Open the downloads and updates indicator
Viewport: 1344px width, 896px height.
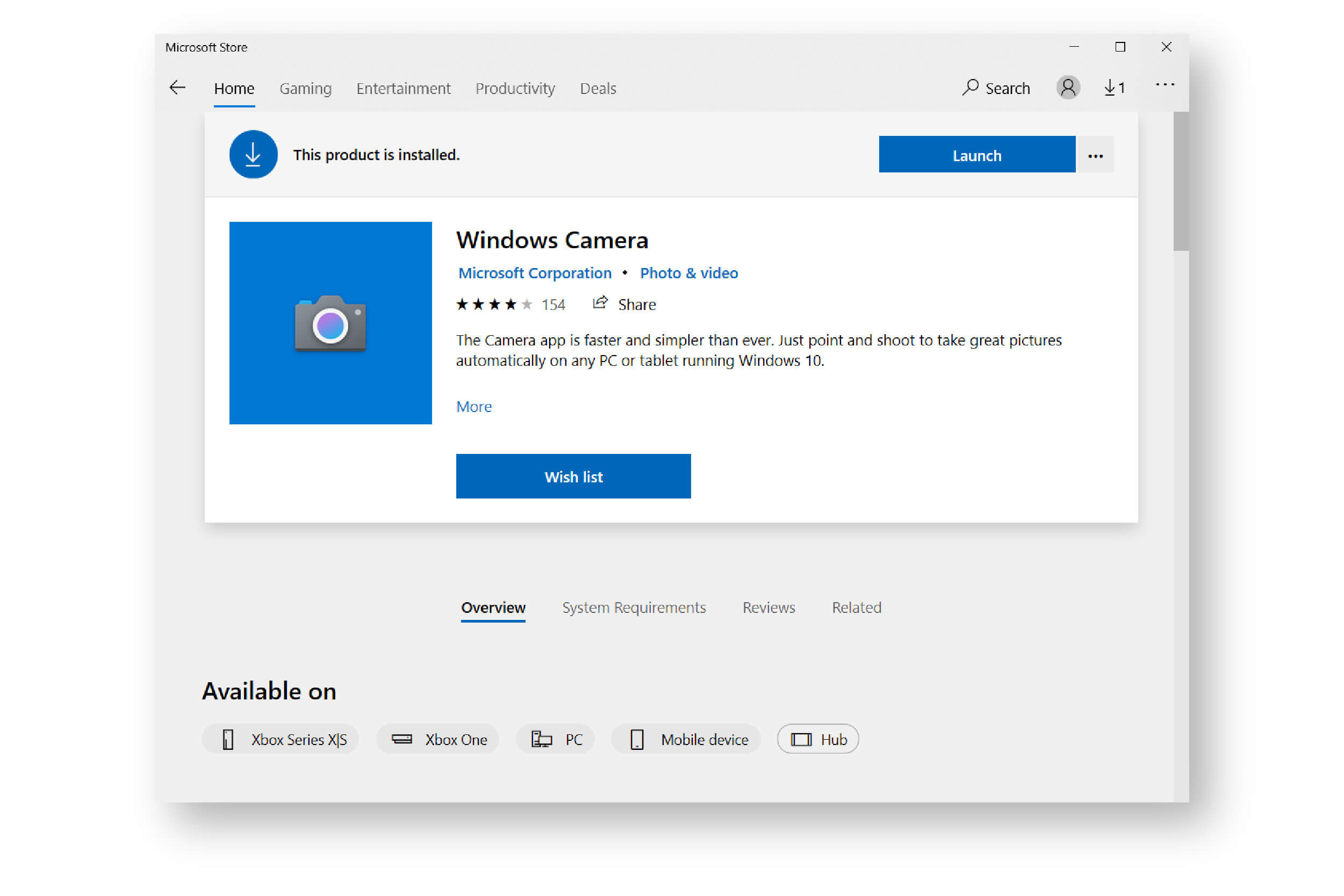[1114, 88]
